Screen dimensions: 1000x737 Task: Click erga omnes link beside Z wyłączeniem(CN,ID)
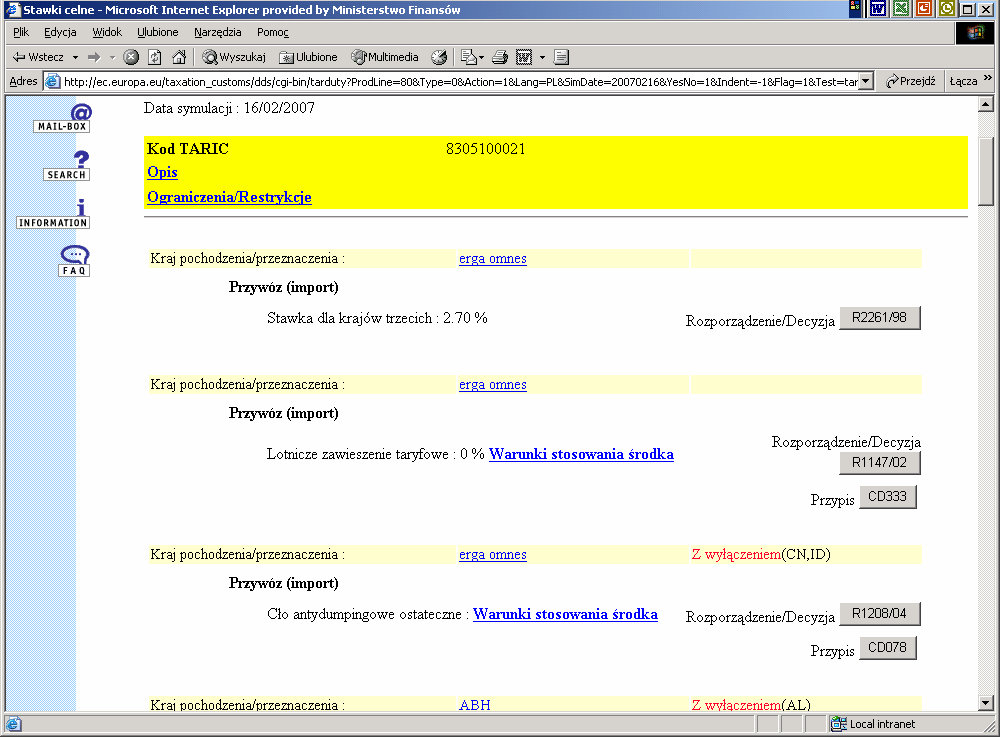point(493,555)
